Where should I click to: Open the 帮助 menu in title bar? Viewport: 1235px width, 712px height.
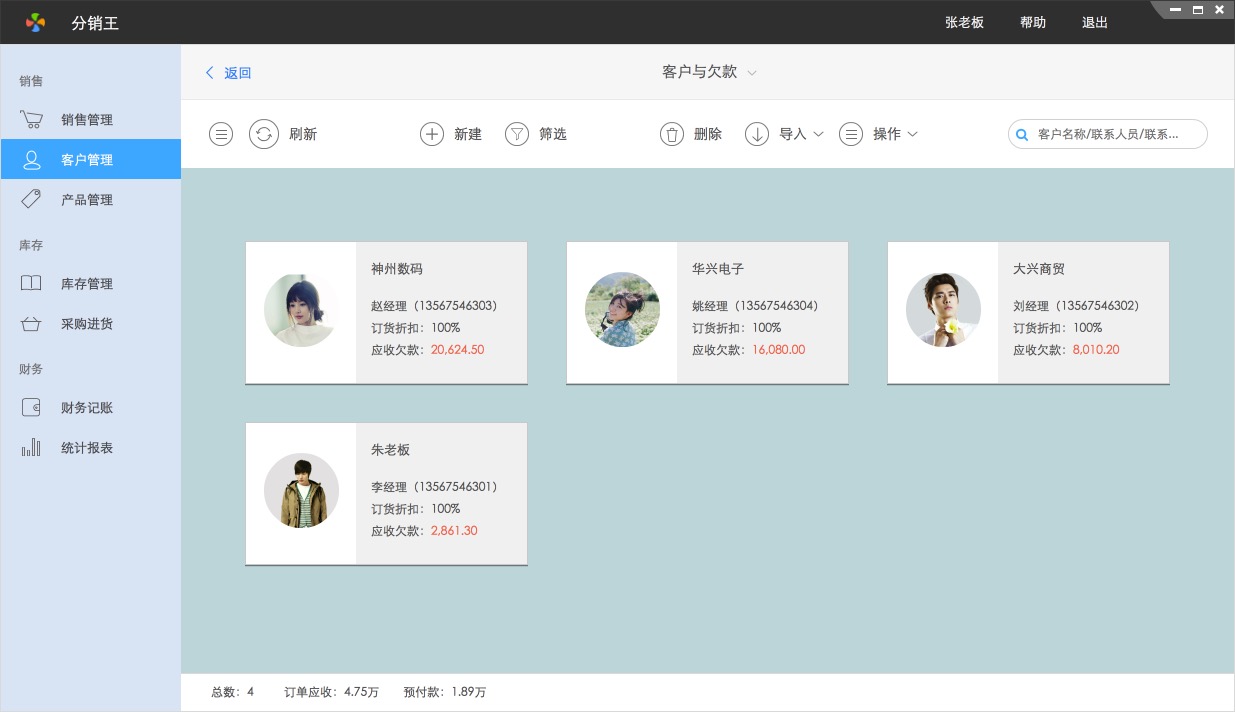[x=1033, y=22]
